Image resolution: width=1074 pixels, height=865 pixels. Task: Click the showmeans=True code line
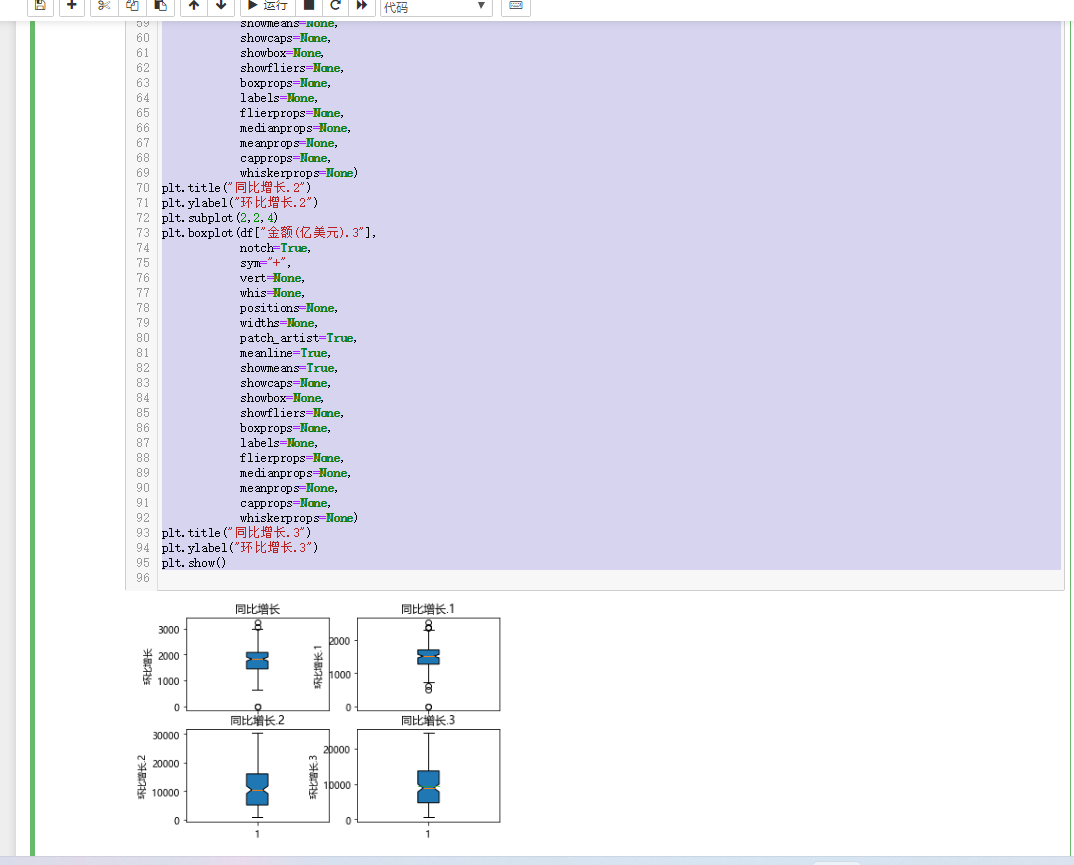tap(288, 368)
